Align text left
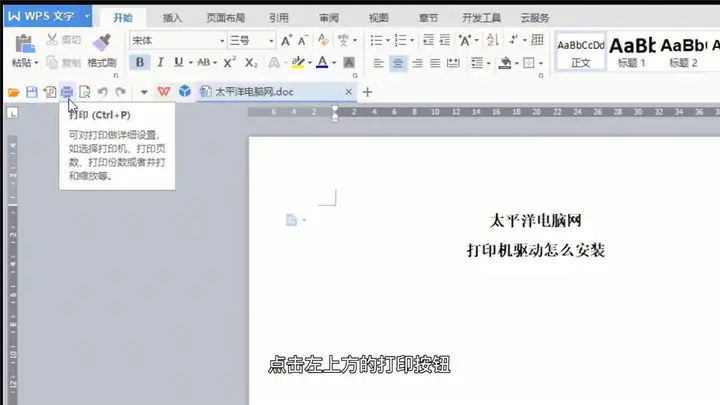720x405 pixels. click(x=378, y=63)
